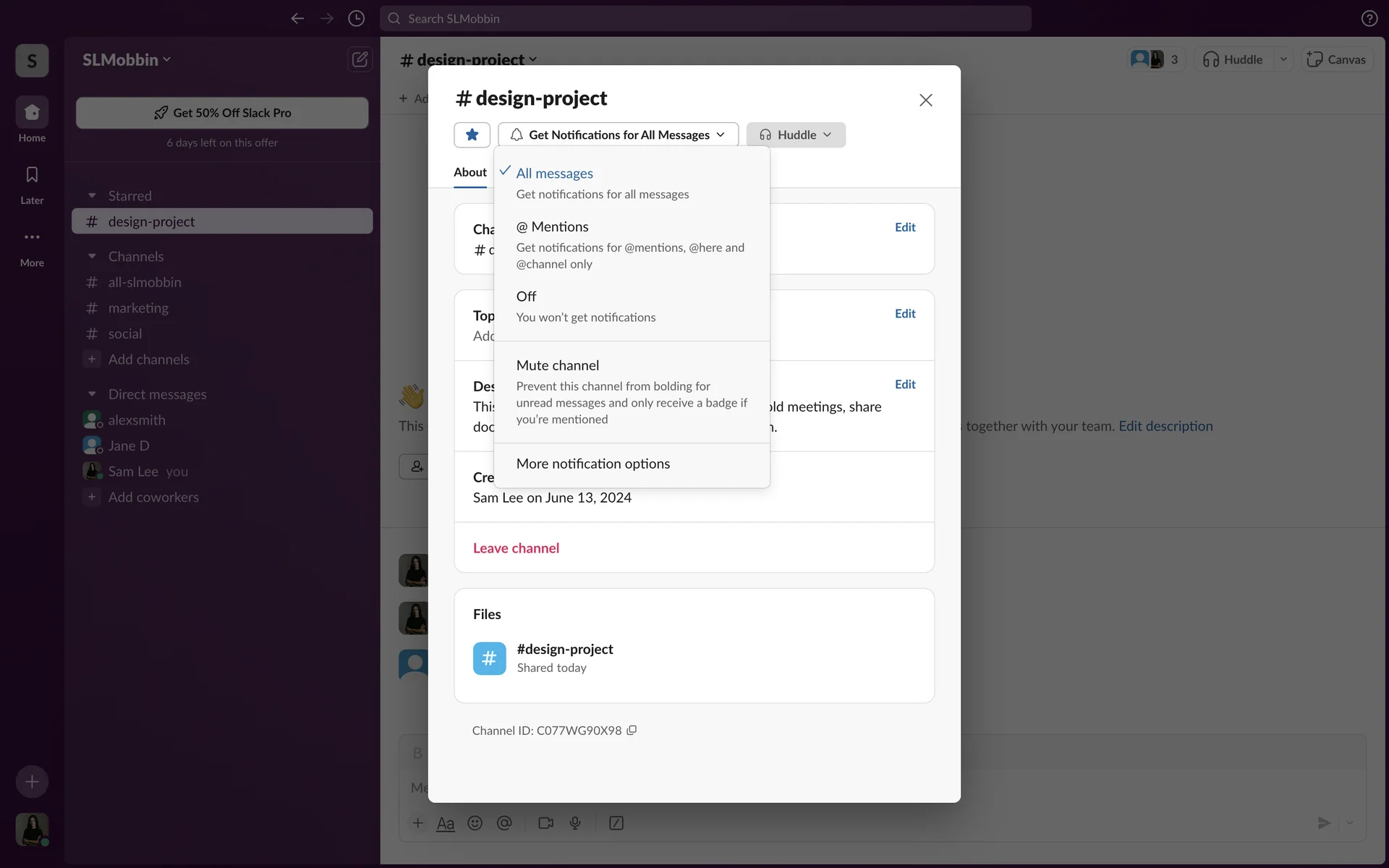The image size is (1389, 868).
Task: Open More notification options
Action: (x=592, y=464)
